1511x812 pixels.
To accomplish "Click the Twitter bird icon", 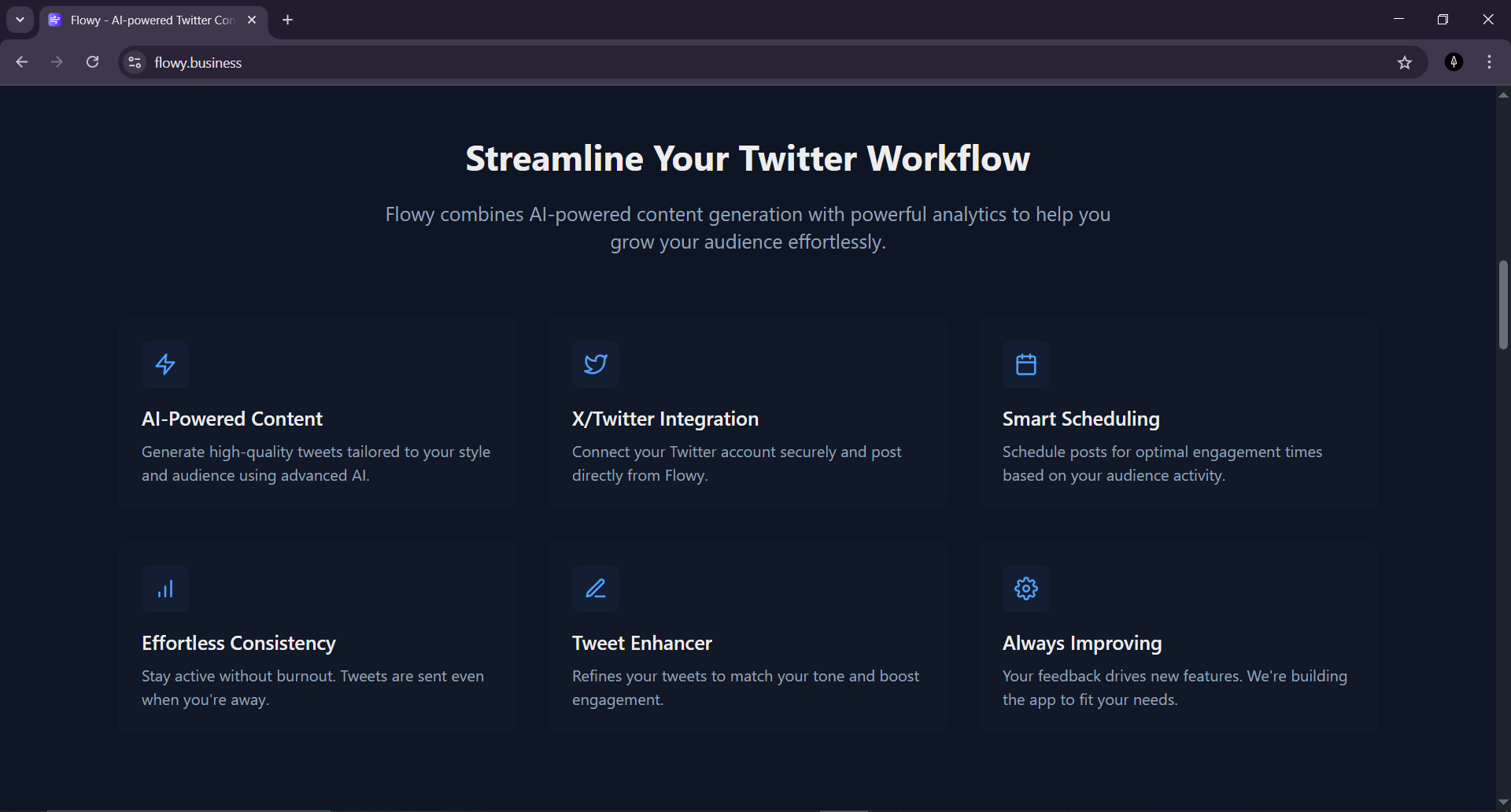I will (596, 364).
